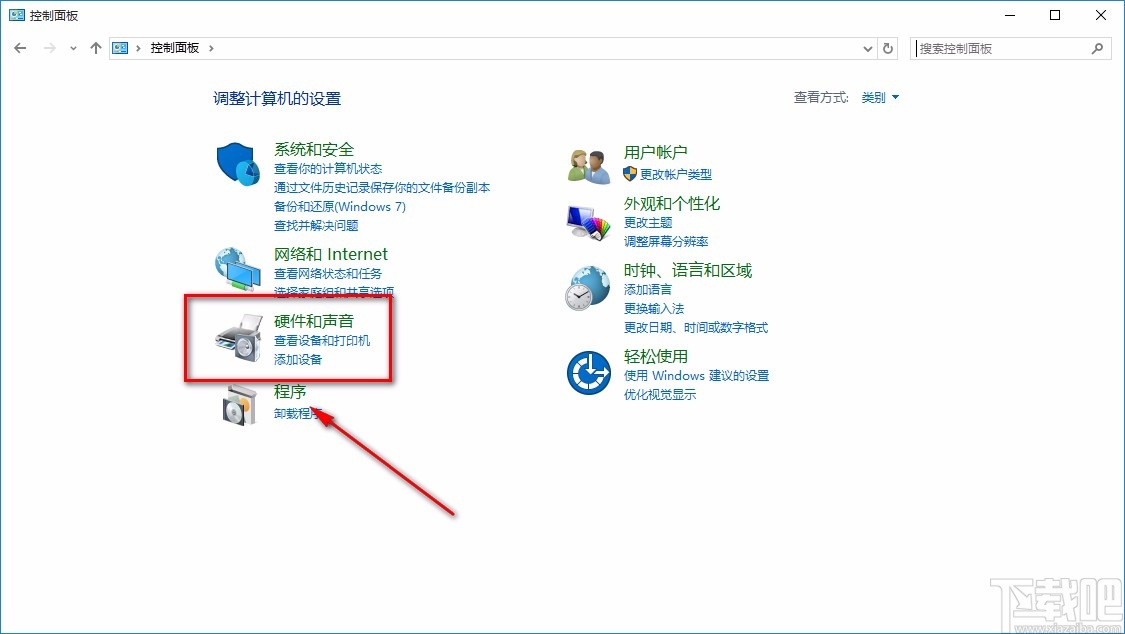The image size is (1125, 634).
Task: Click the Control Panel icon in breadcrumb
Action: click(x=120, y=47)
